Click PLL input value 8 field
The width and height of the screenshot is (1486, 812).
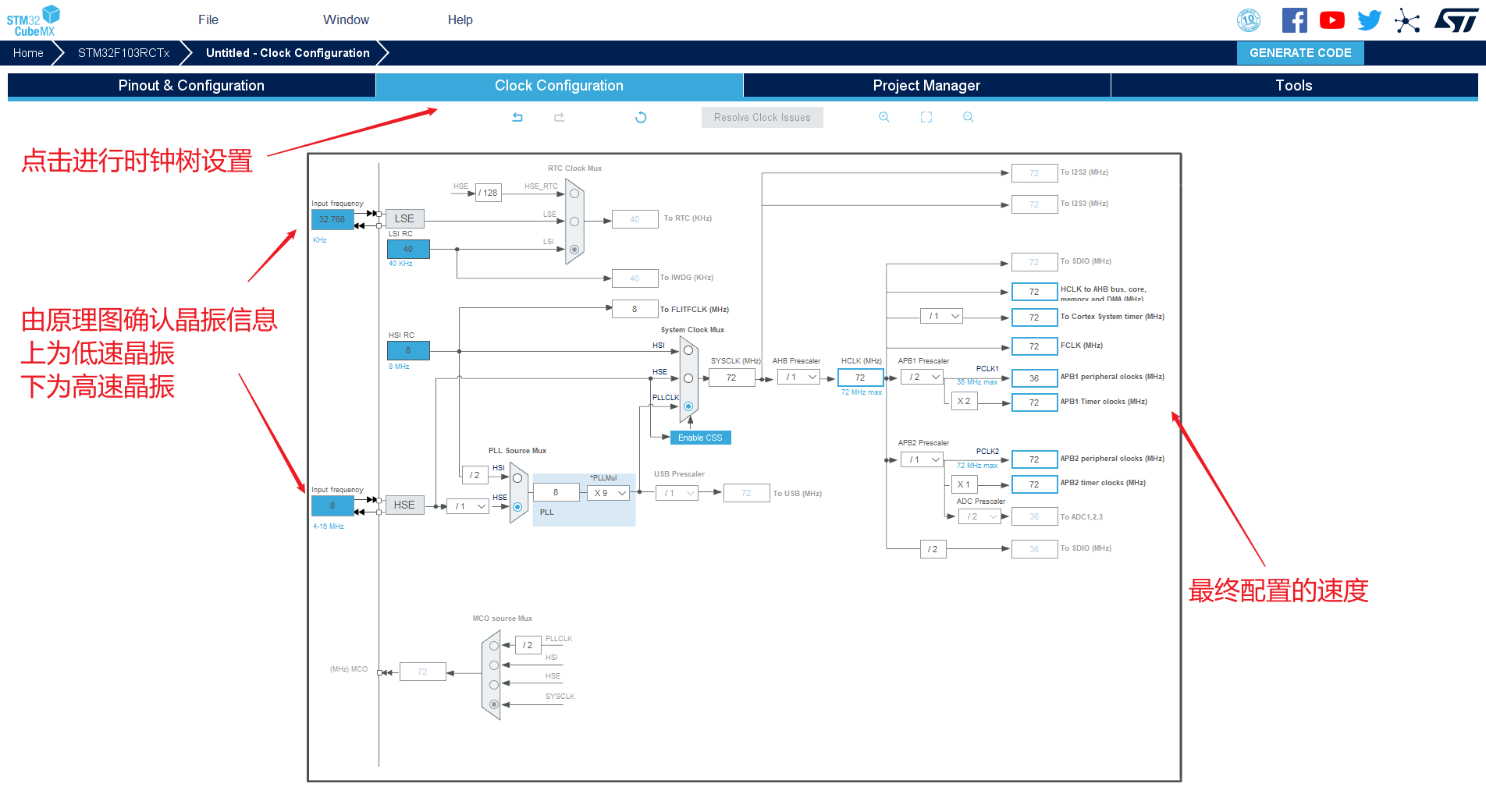tap(556, 493)
